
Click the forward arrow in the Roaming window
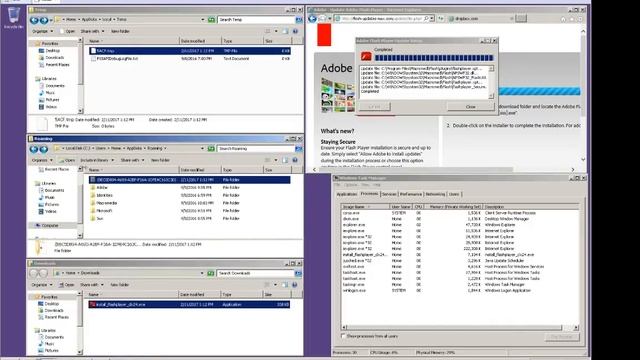pyautogui.click(x=43, y=149)
